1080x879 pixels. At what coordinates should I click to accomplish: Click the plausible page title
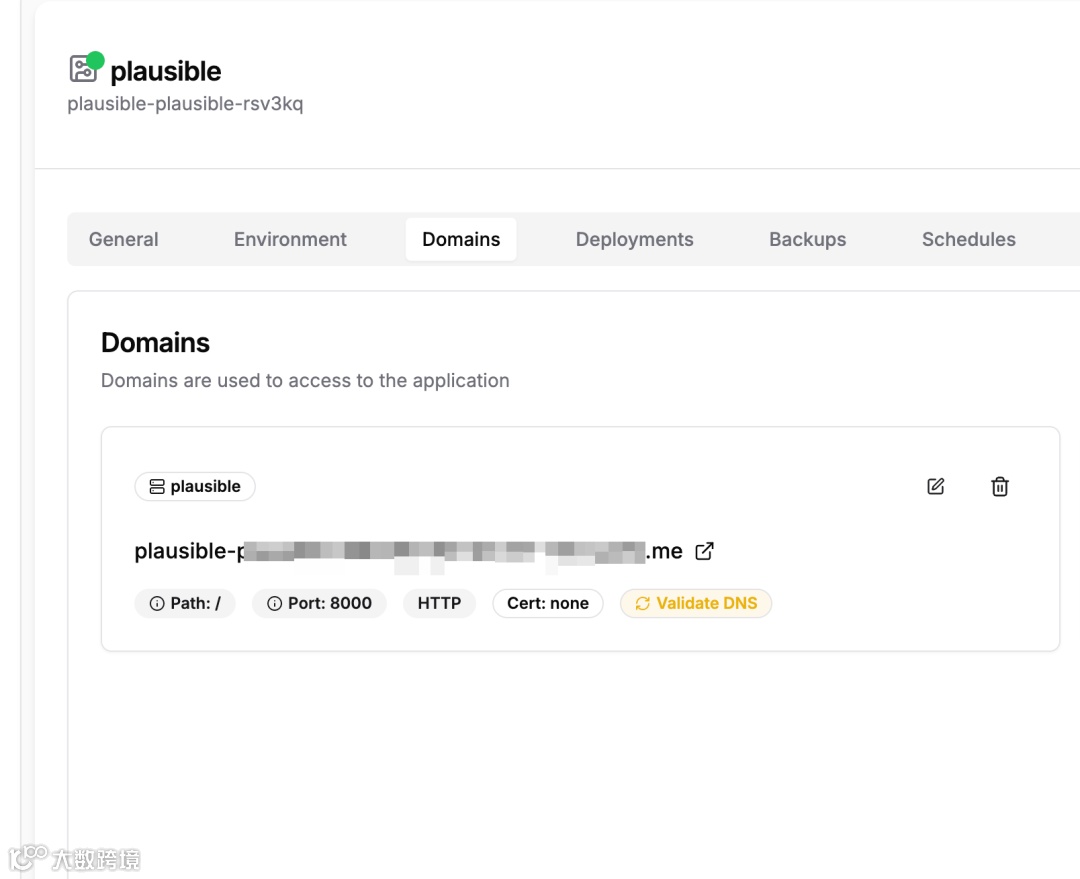(x=165, y=71)
